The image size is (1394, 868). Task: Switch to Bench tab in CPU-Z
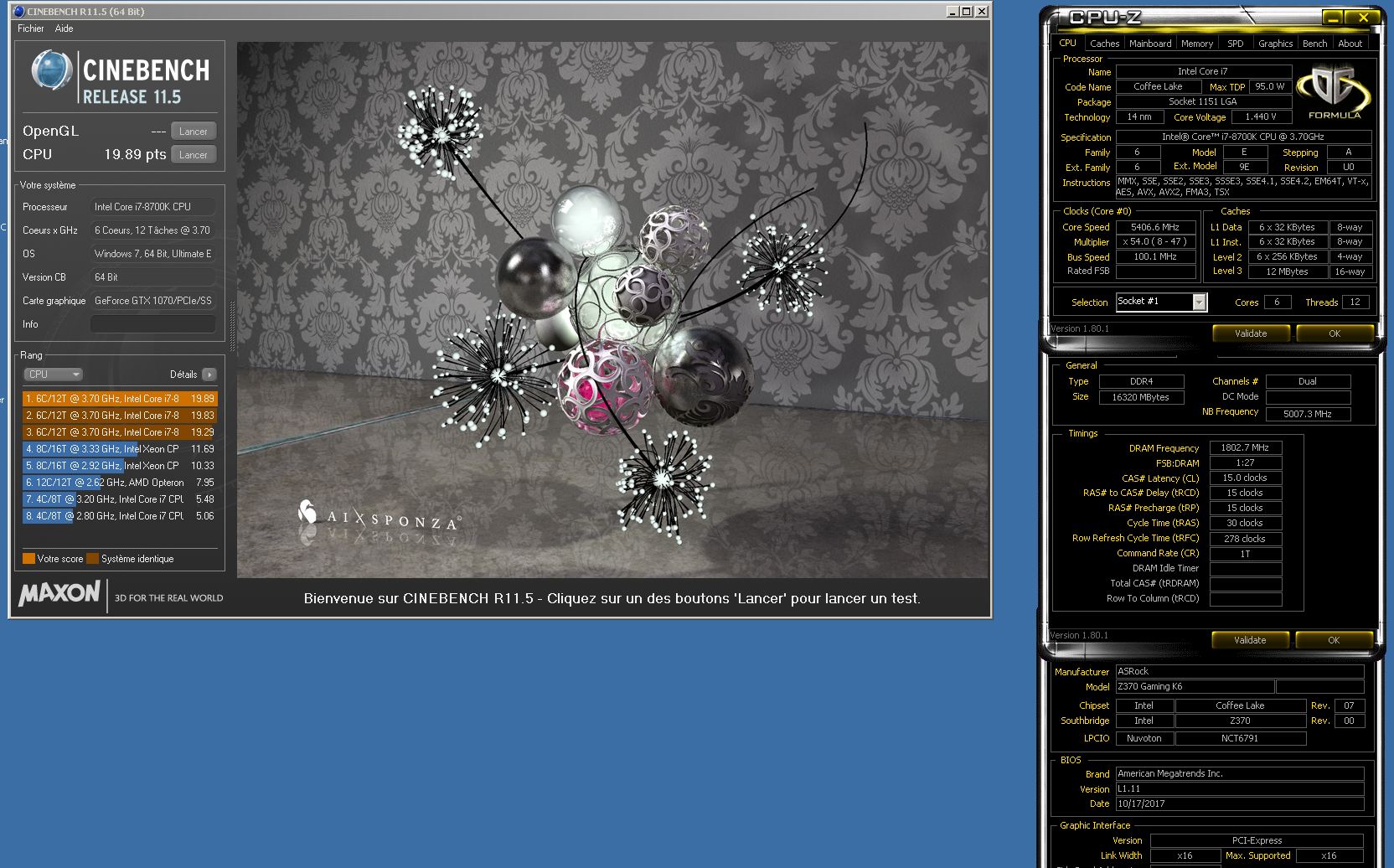click(1314, 44)
